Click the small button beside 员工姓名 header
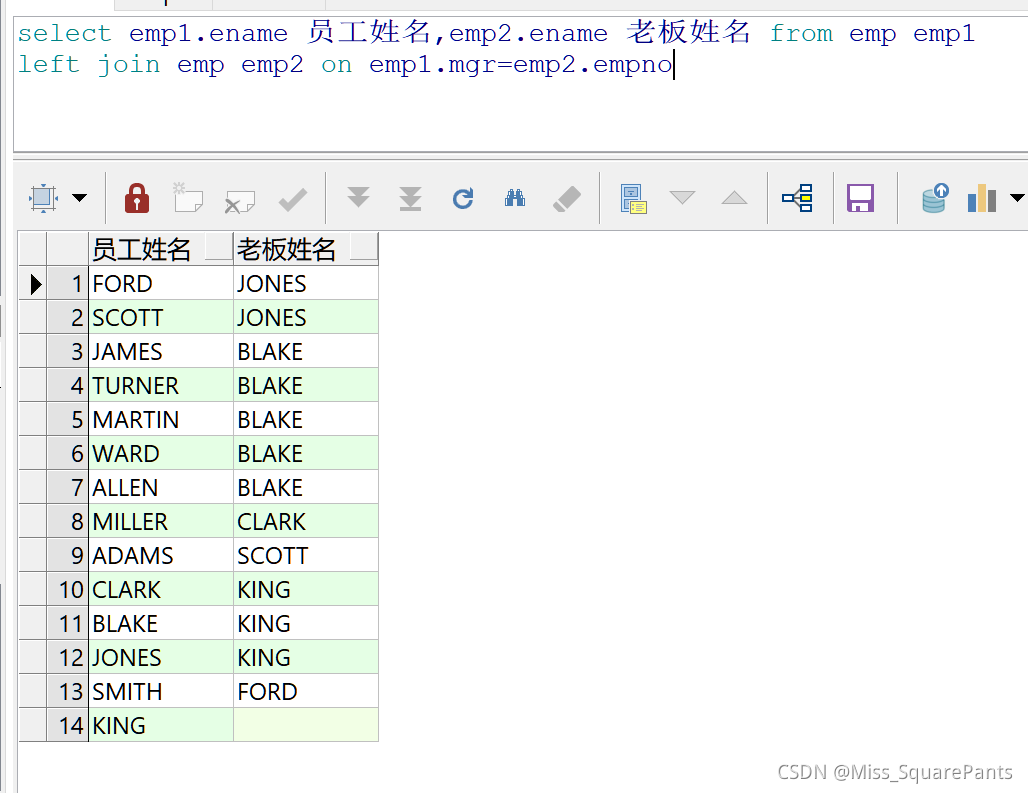Image resolution: width=1028 pixels, height=793 pixels. point(219,248)
